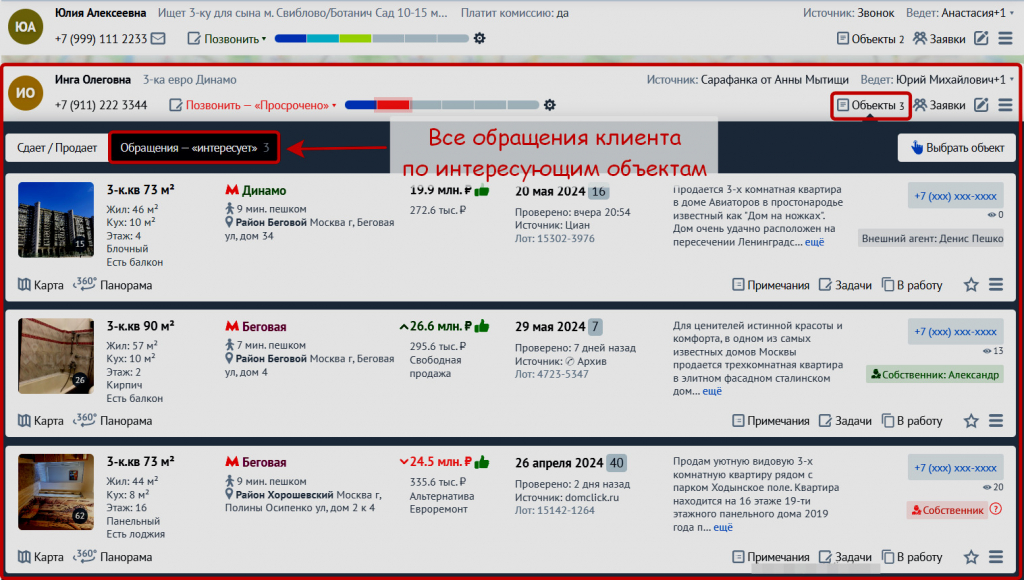Reveal hidden phone number on 24.5 млн listing
1024x580 pixels.
(955, 468)
